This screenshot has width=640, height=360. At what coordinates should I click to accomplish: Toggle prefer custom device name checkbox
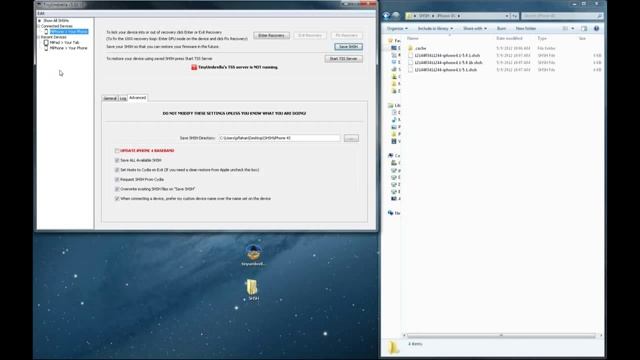coord(117,199)
